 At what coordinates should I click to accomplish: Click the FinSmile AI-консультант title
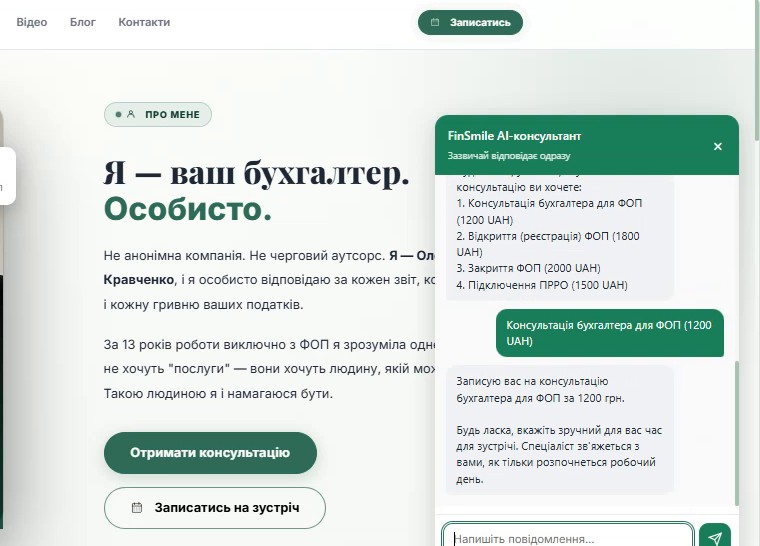tap(514, 136)
